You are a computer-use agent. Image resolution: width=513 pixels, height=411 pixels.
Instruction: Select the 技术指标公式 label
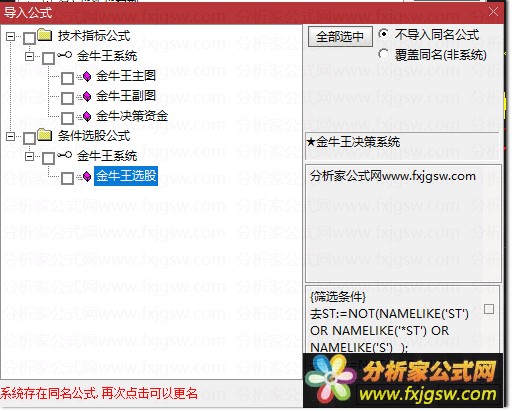pos(94,36)
